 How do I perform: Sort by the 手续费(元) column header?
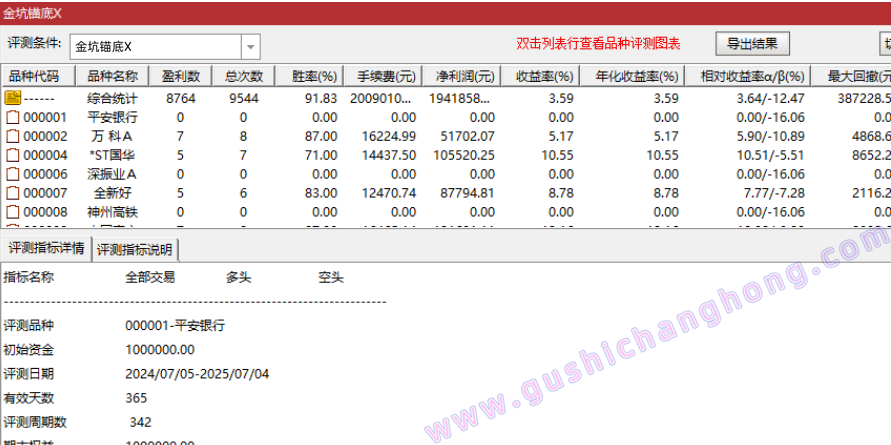[383, 76]
